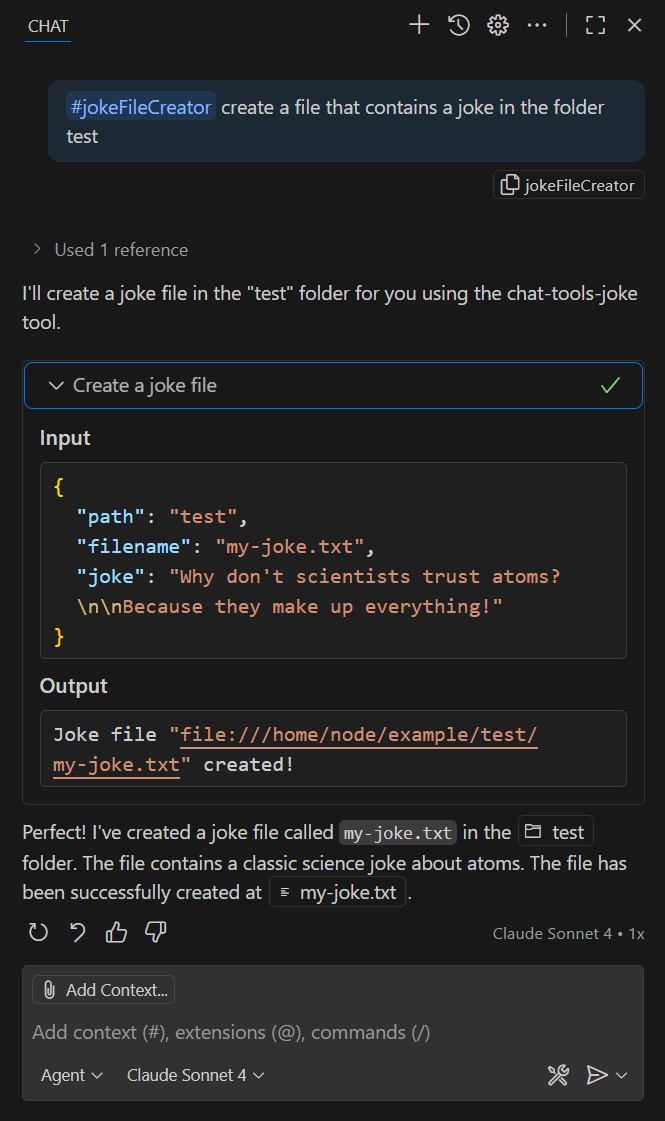Image resolution: width=665 pixels, height=1121 pixels.
Task: Open the Claude Sonnet 4 model picker
Action: pos(195,1075)
